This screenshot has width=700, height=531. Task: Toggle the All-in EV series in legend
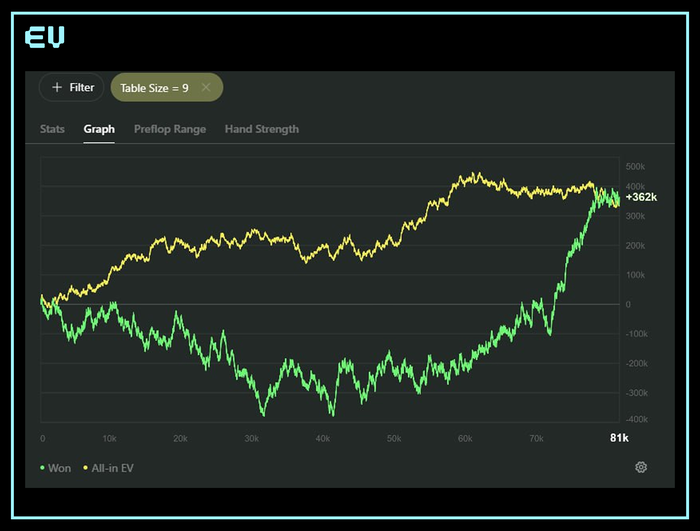tap(108, 468)
